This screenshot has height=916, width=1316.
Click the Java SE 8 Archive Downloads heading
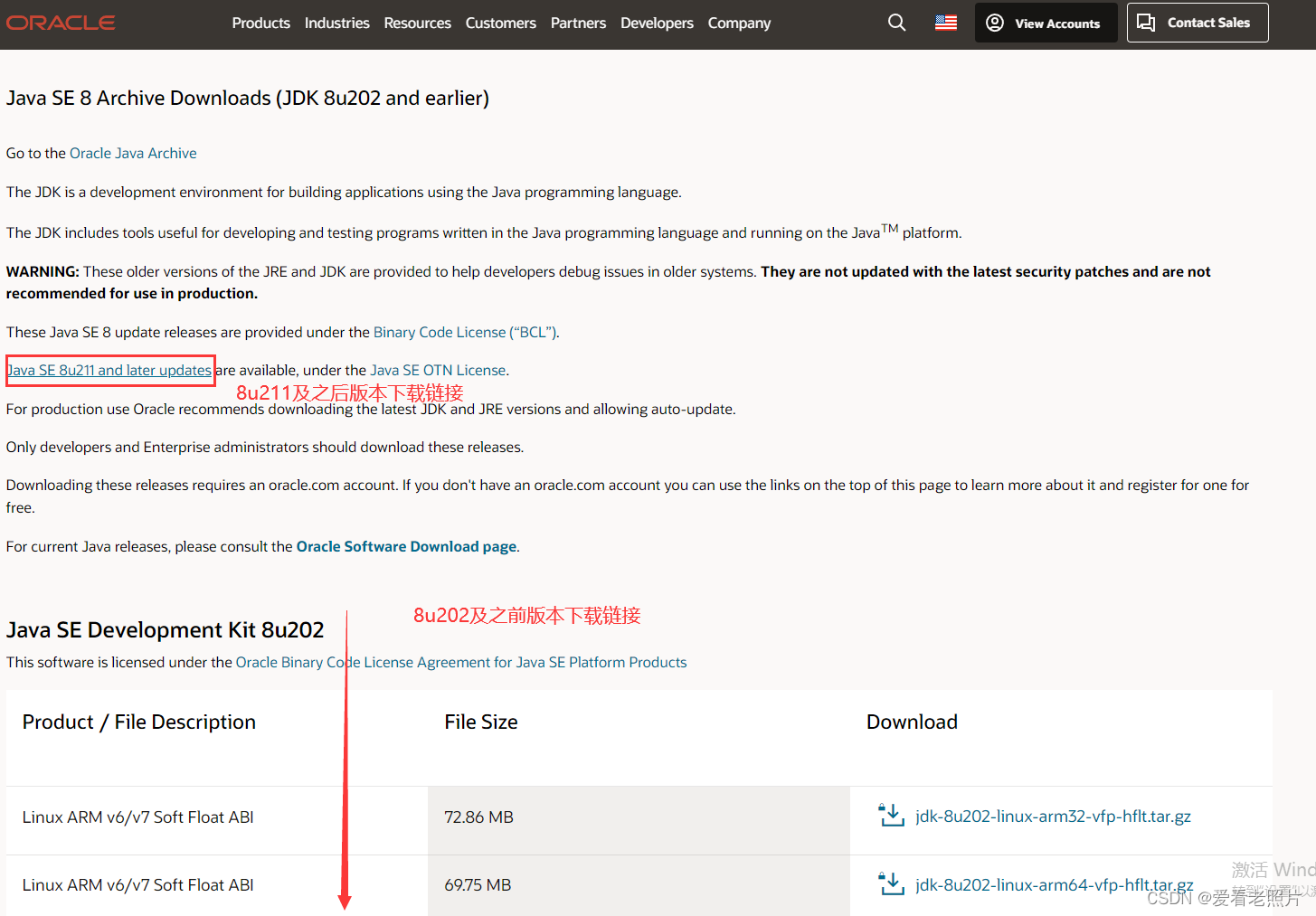[x=248, y=98]
